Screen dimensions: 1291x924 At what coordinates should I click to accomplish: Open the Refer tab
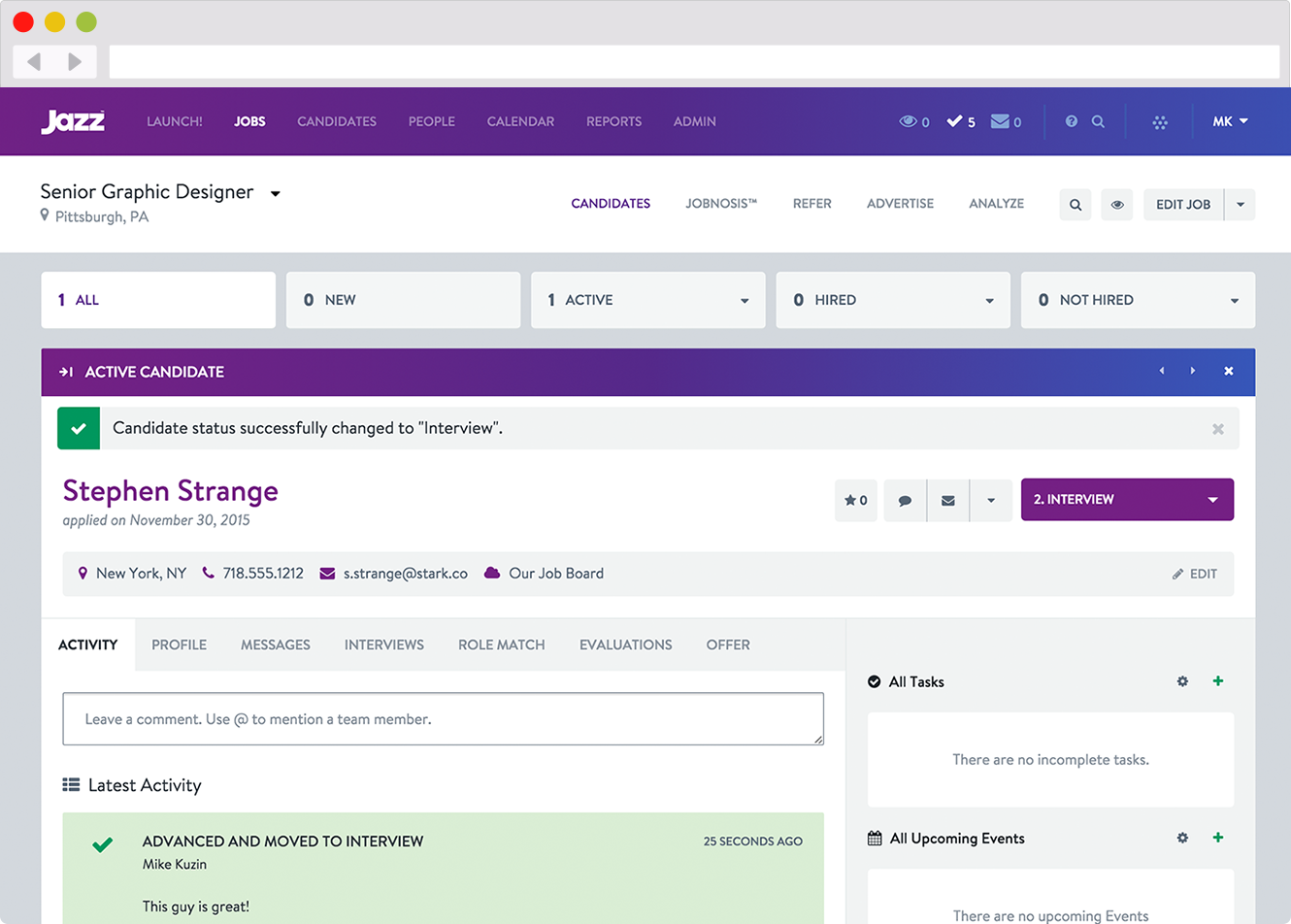(x=812, y=204)
